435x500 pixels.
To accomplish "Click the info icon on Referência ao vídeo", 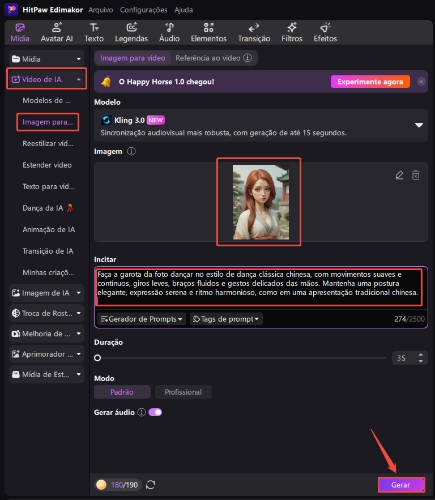I will 247,58.
